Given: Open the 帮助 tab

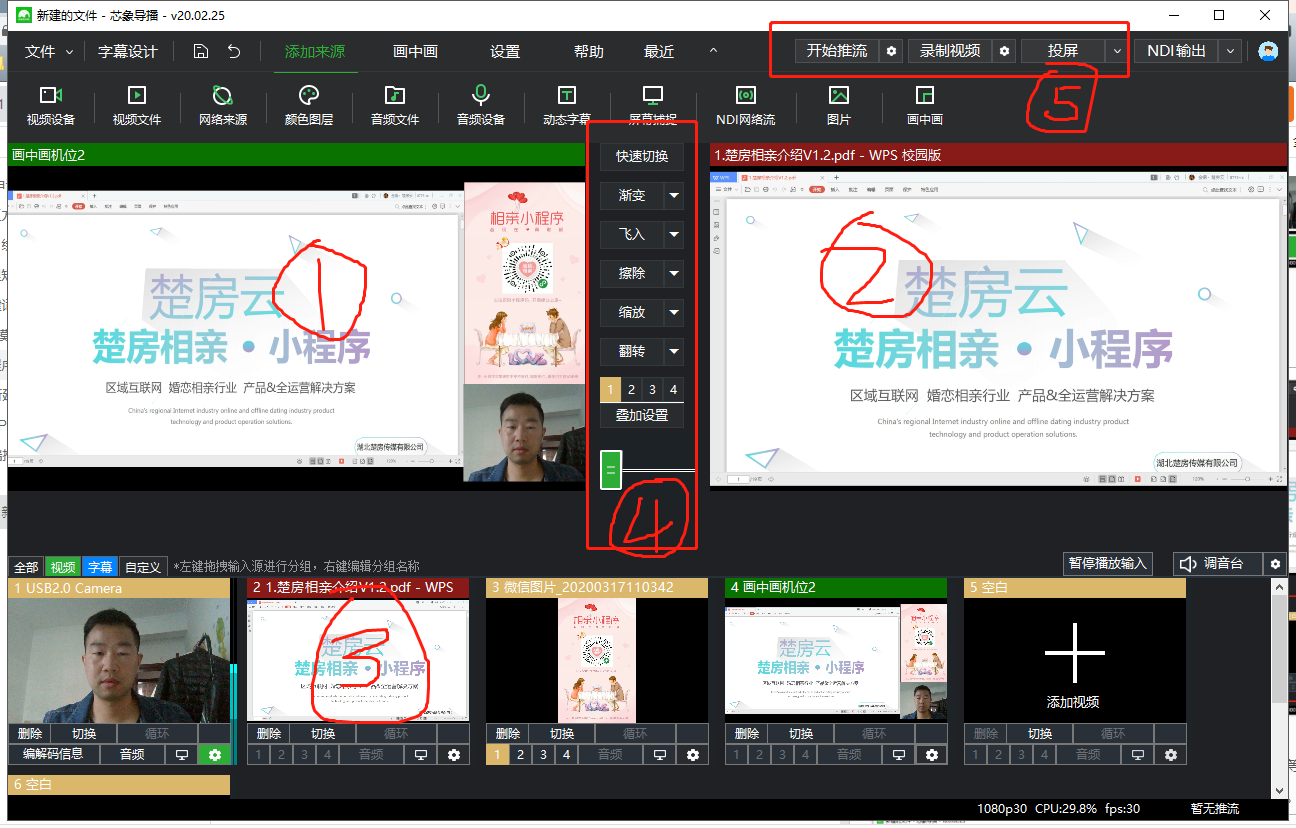Looking at the screenshot, I should pos(589,52).
